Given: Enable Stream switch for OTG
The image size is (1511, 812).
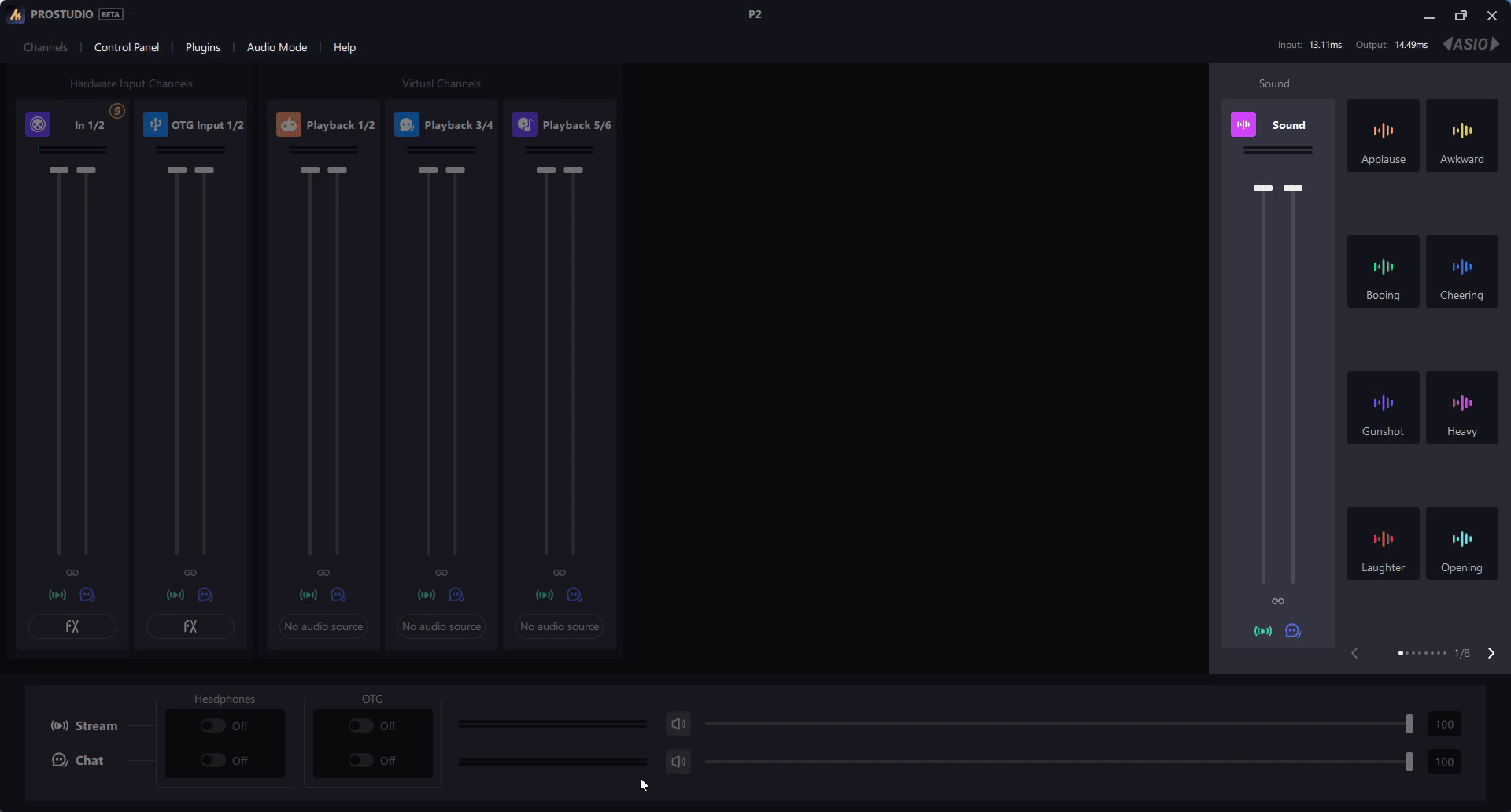Looking at the screenshot, I should tap(360, 725).
